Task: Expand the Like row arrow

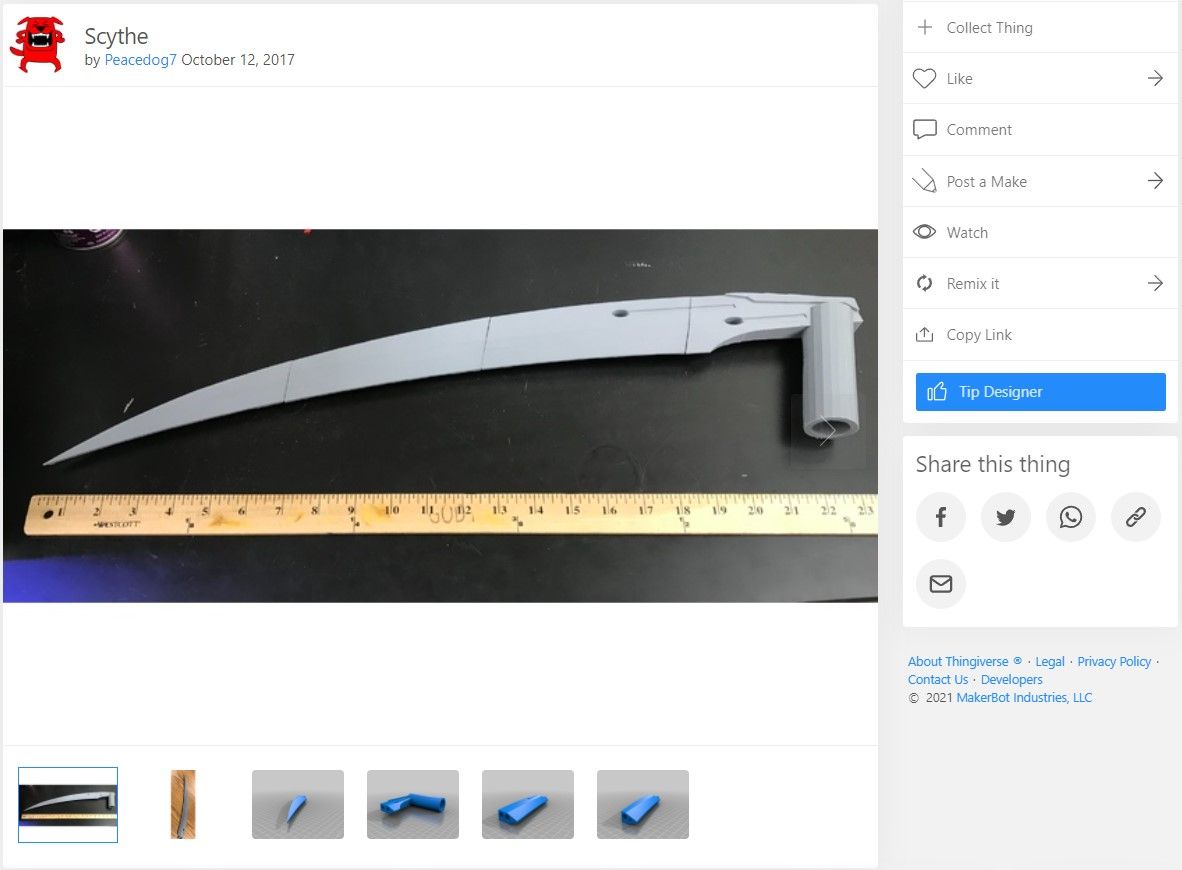Action: coord(1155,79)
